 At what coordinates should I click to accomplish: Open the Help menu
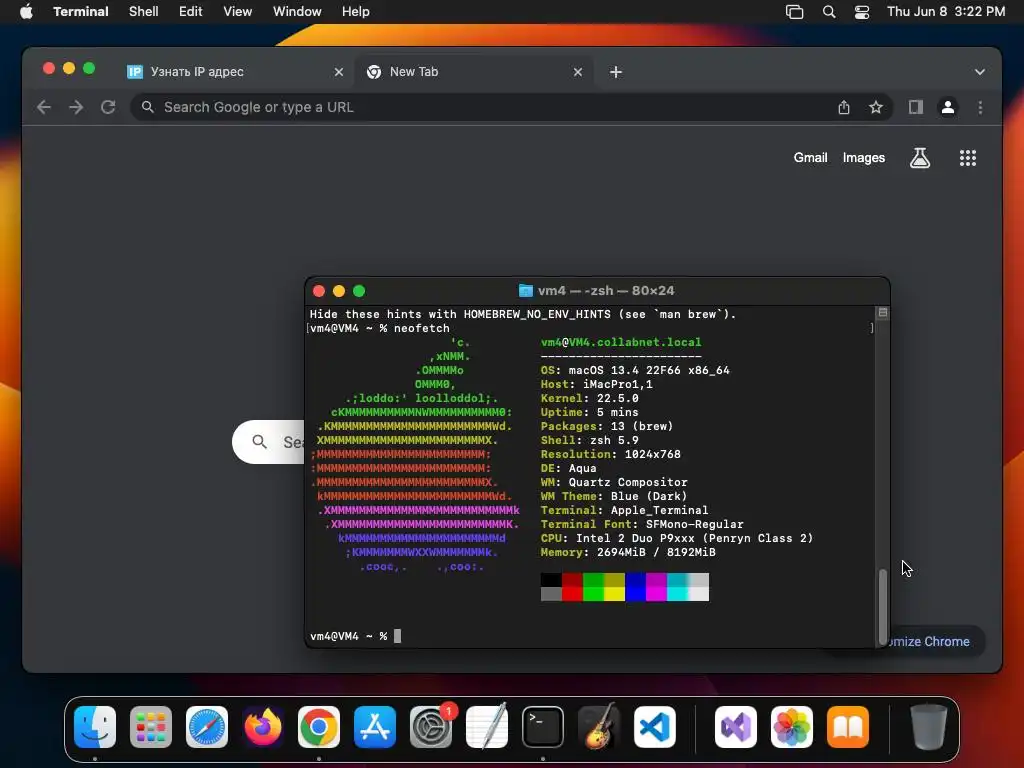(355, 12)
